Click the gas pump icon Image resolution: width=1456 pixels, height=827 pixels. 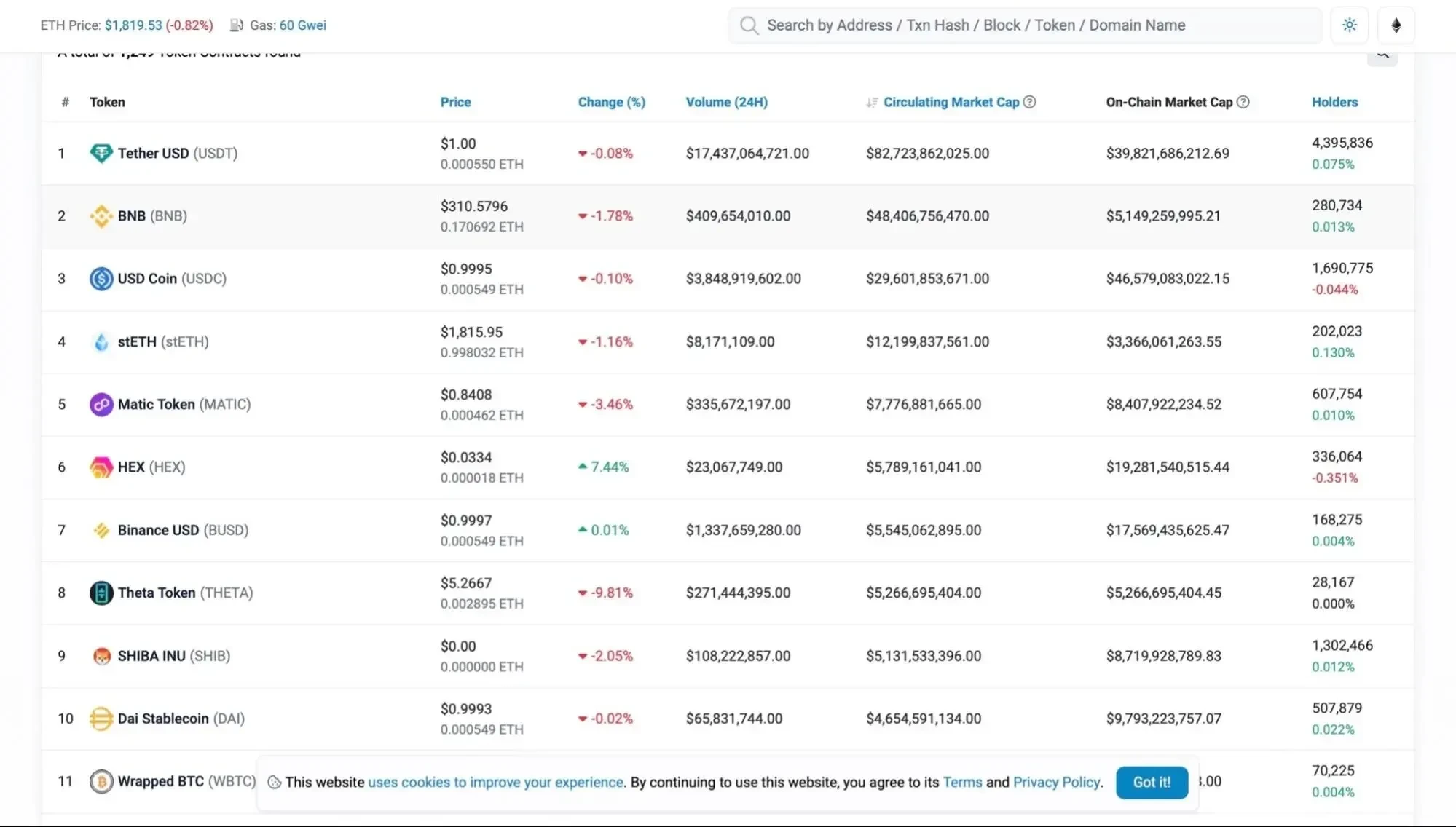point(237,25)
